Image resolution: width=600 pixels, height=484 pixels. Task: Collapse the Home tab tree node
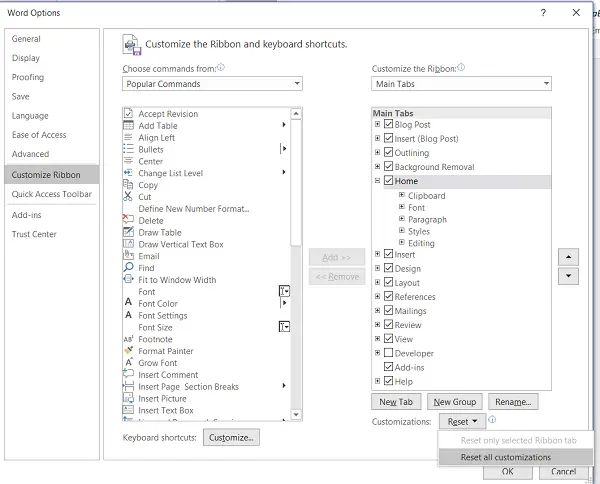point(377,181)
